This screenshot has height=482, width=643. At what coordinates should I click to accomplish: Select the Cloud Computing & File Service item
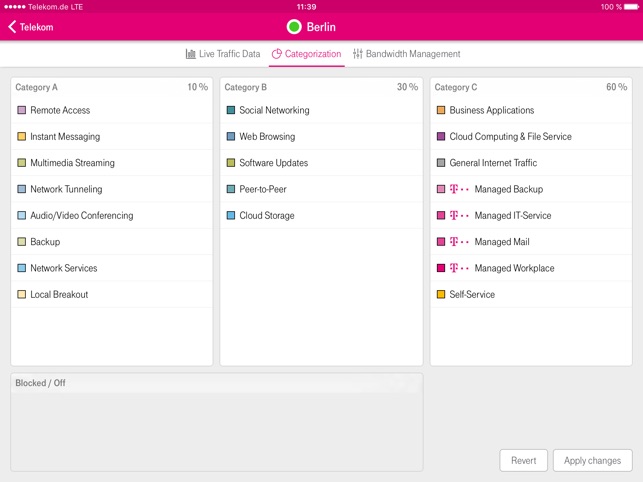point(531,137)
